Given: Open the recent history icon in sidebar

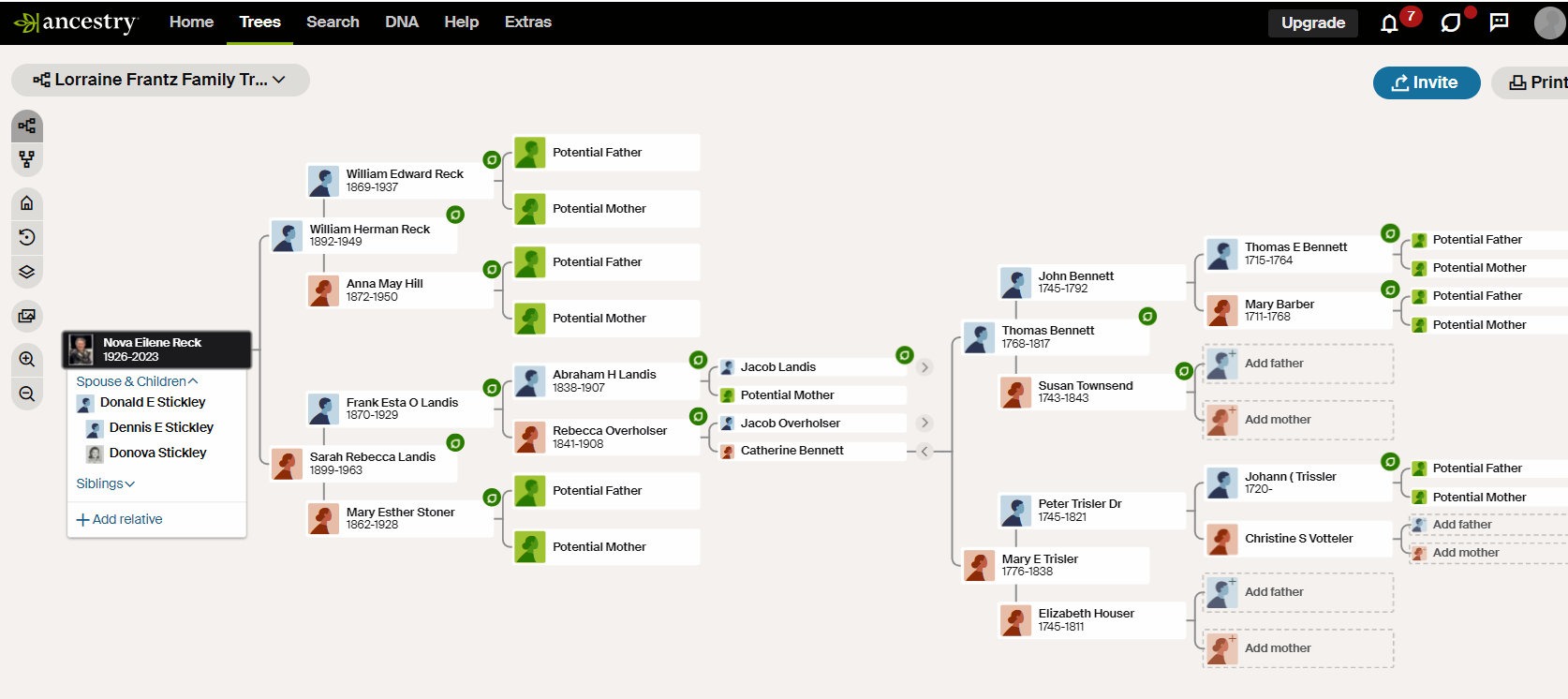Looking at the screenshot, I should coord(27,237).
